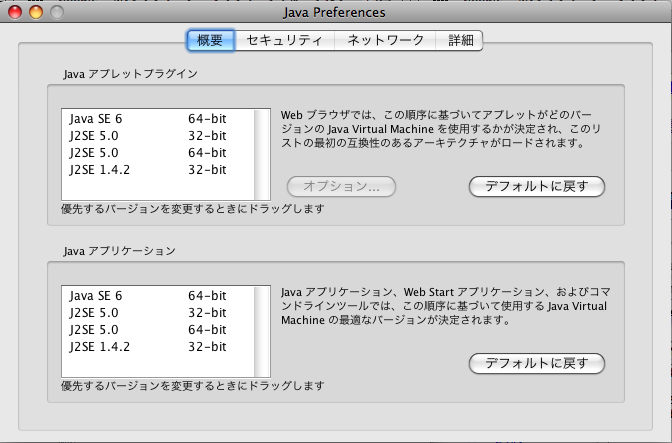
Task: Select J2SE 5.0 32-bit in applet plugin list
Action: [158, 136]
